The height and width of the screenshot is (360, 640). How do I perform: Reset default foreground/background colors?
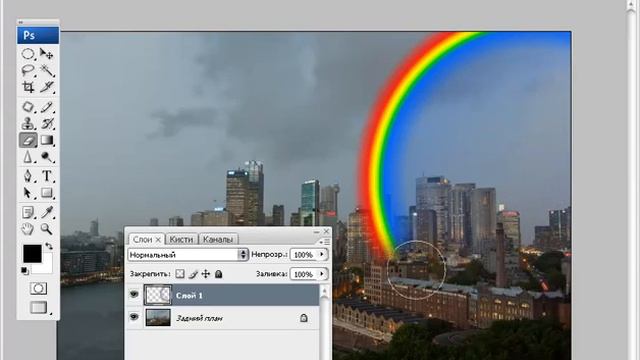pos(24,270)
